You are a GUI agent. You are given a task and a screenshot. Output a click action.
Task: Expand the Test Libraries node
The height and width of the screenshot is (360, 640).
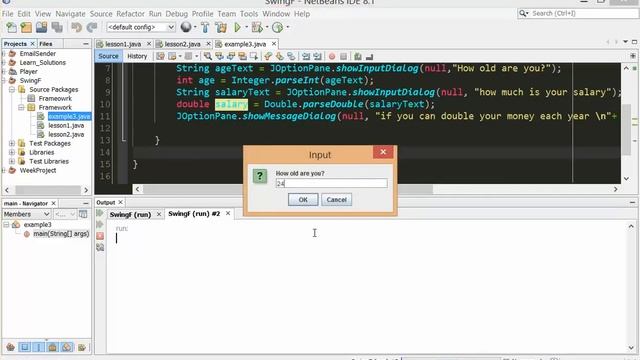pos(12,161)
